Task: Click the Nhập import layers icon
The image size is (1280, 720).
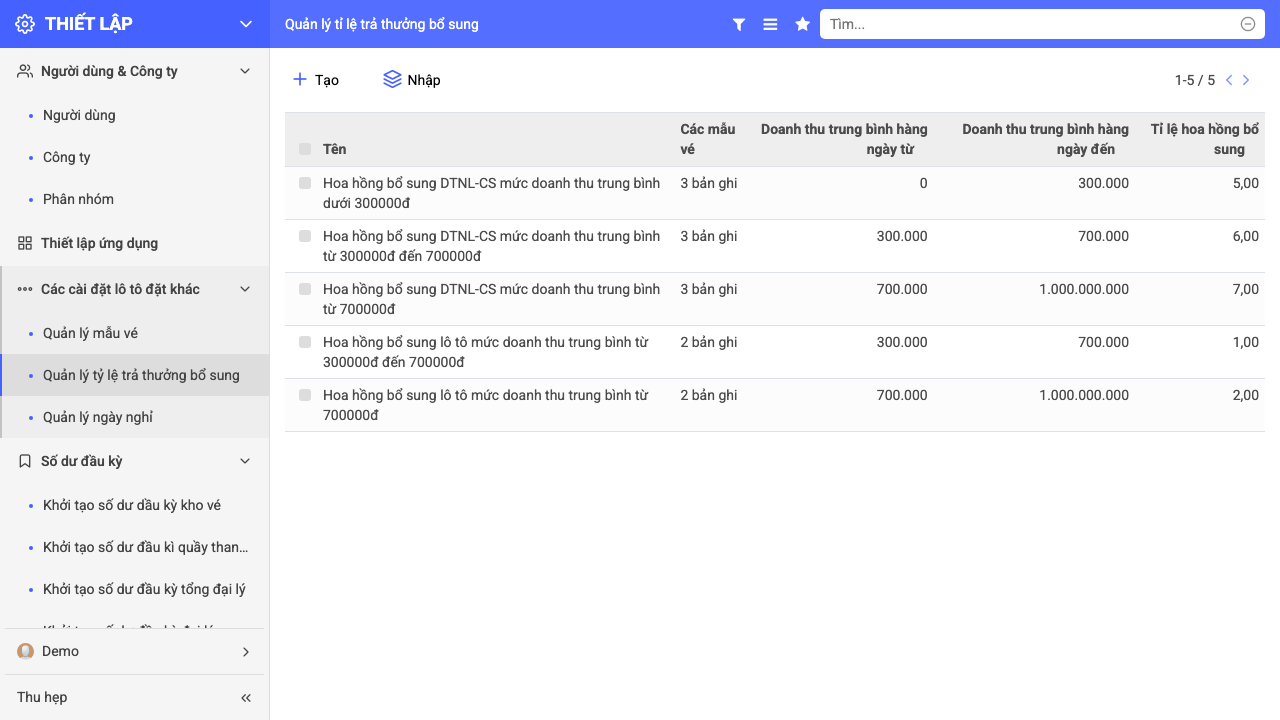Action: tap(392, 80)
